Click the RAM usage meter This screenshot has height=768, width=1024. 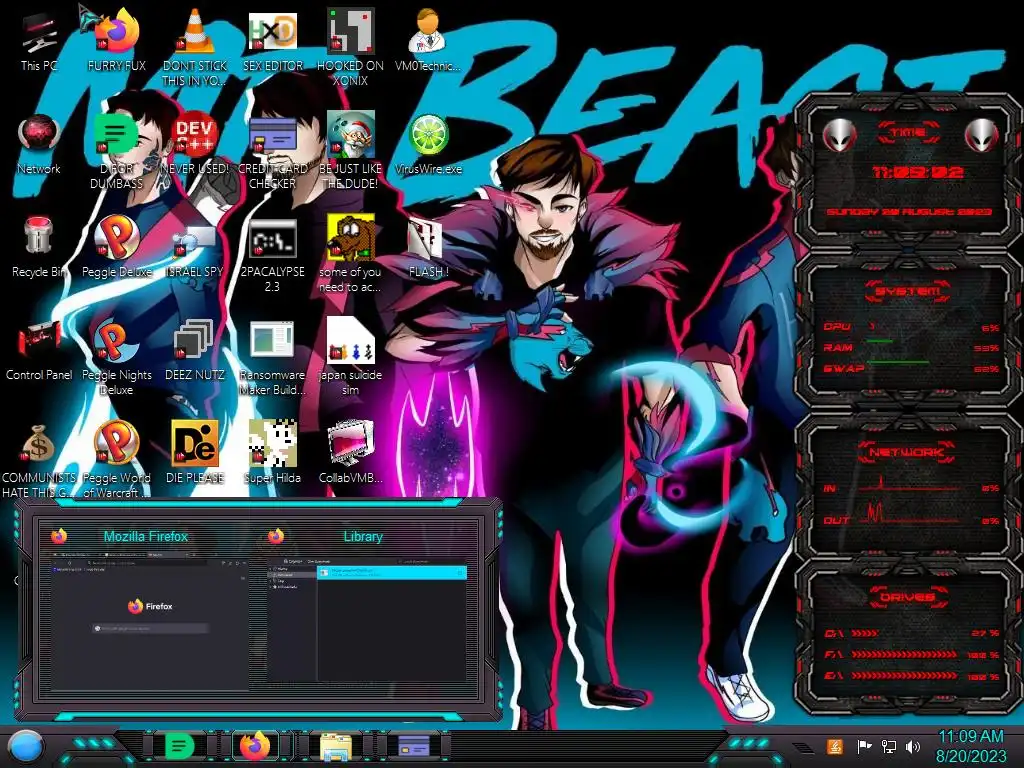[912, 348]
